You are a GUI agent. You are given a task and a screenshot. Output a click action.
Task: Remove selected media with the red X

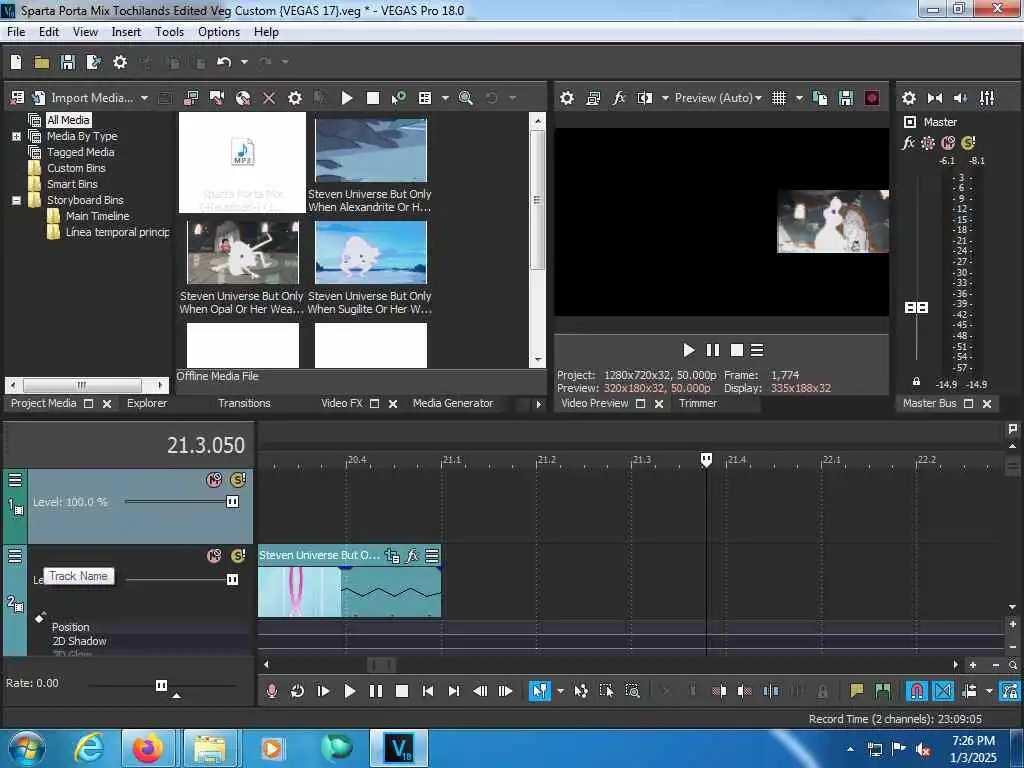[x=269, y=98]
